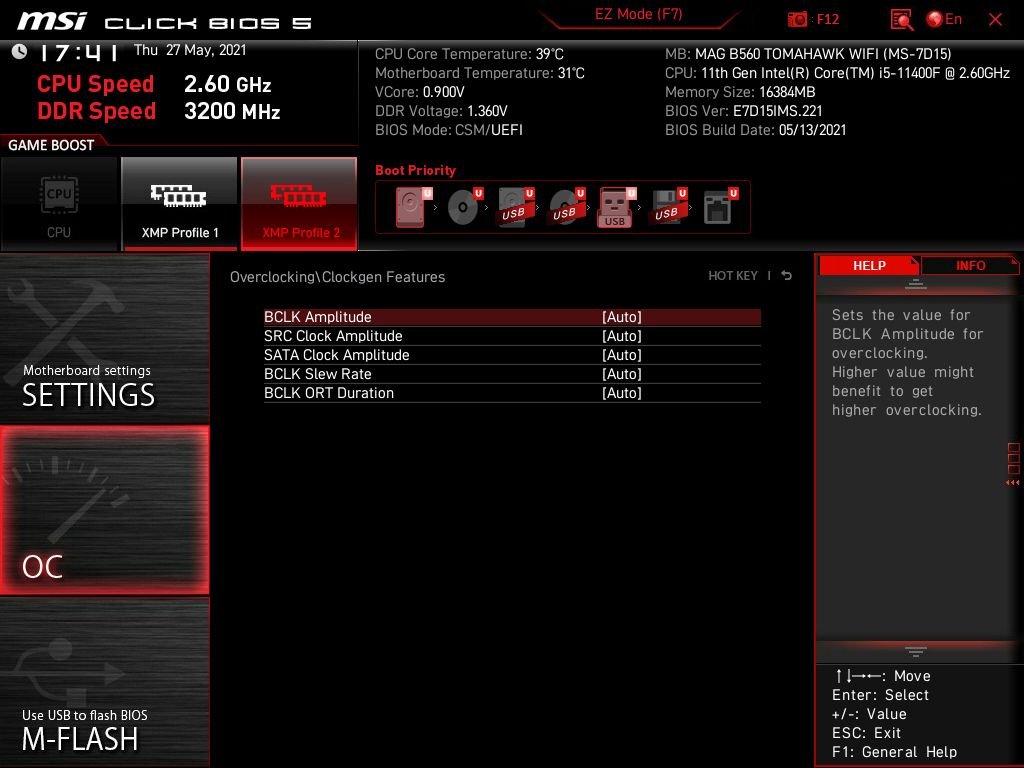Open the SATA Clock Amplitude [Auto] dropdown
The width and height of the screenshot is (1024, 768).
pos(622,355)
